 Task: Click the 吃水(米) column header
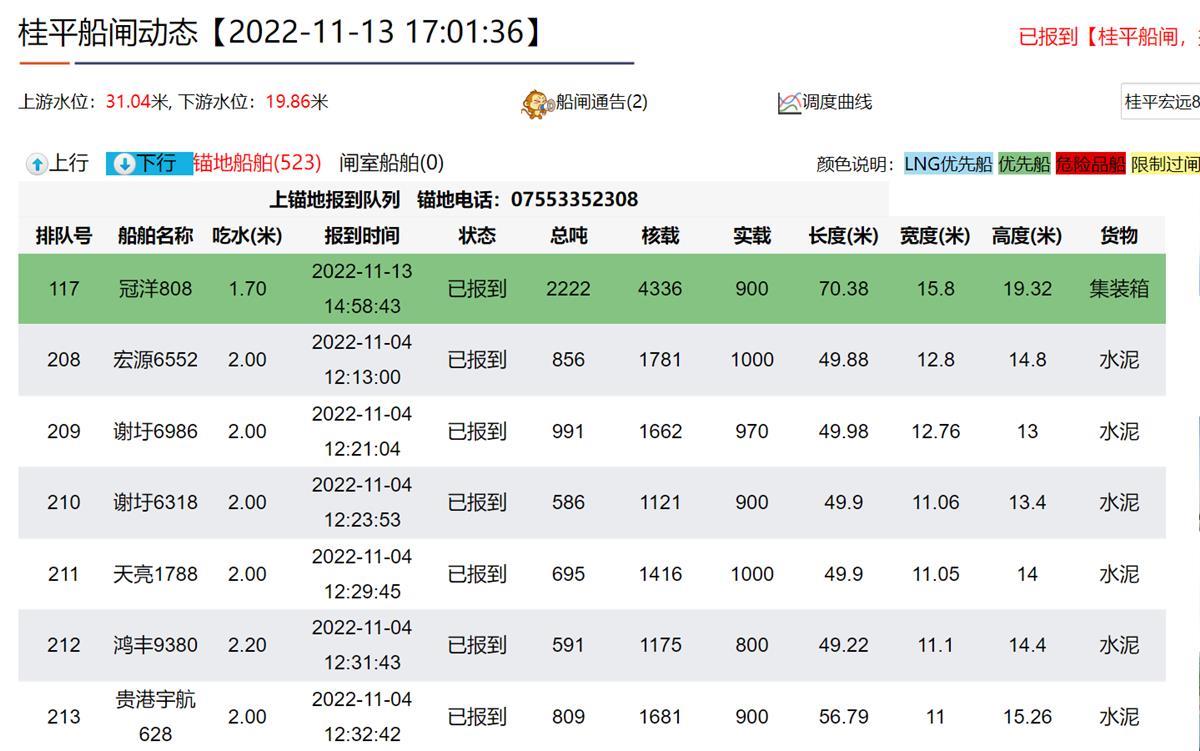tap(247, 236)
